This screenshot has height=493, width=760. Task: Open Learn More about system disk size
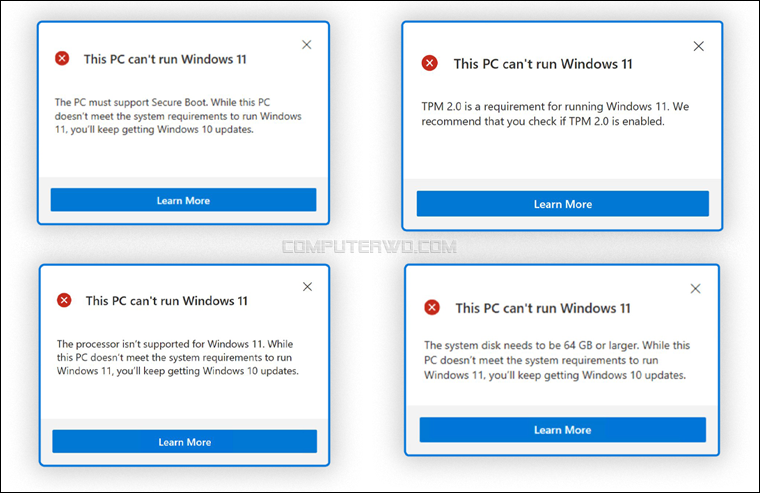(563, 429)
